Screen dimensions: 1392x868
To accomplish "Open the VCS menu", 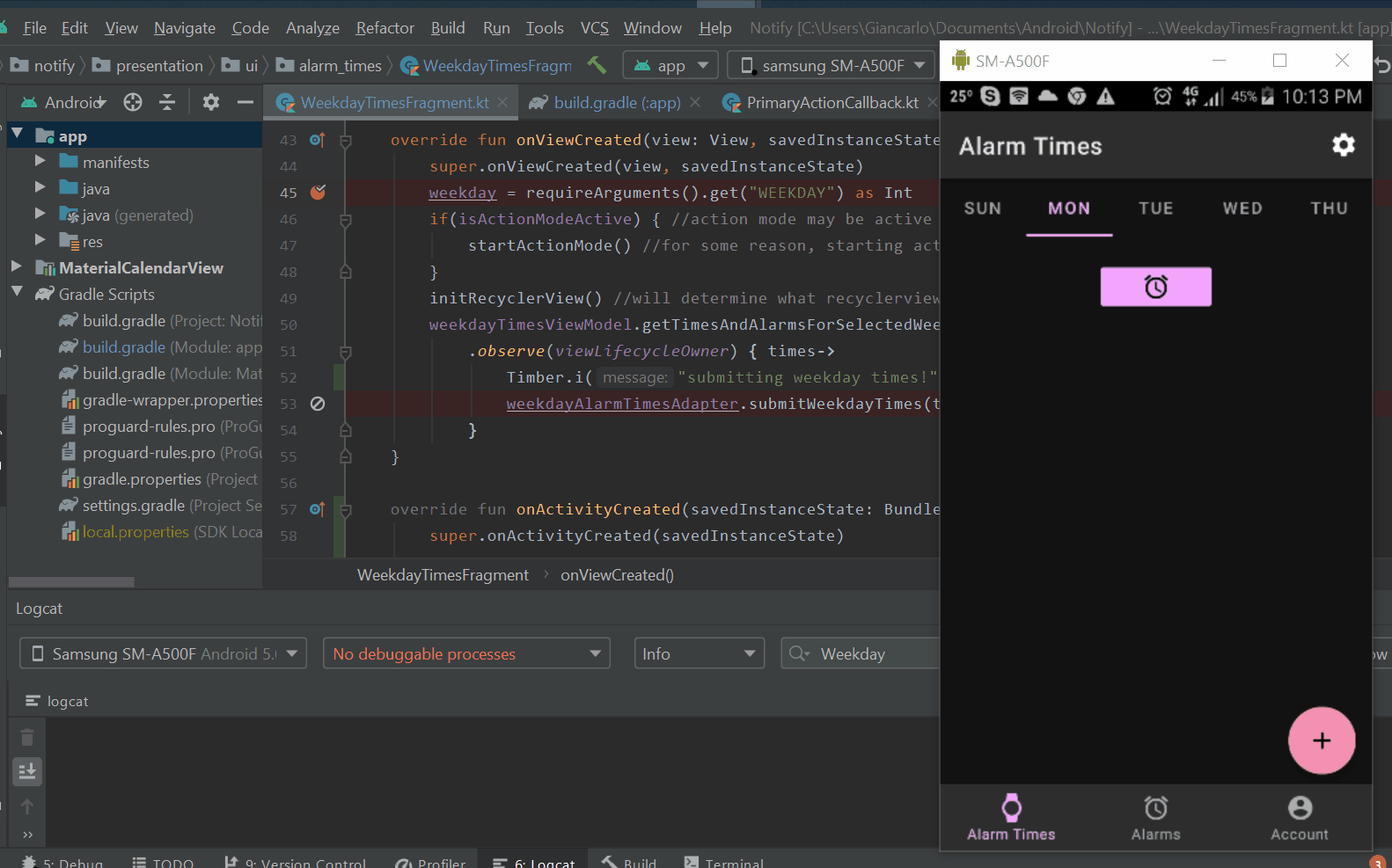I will coord(595,28).
